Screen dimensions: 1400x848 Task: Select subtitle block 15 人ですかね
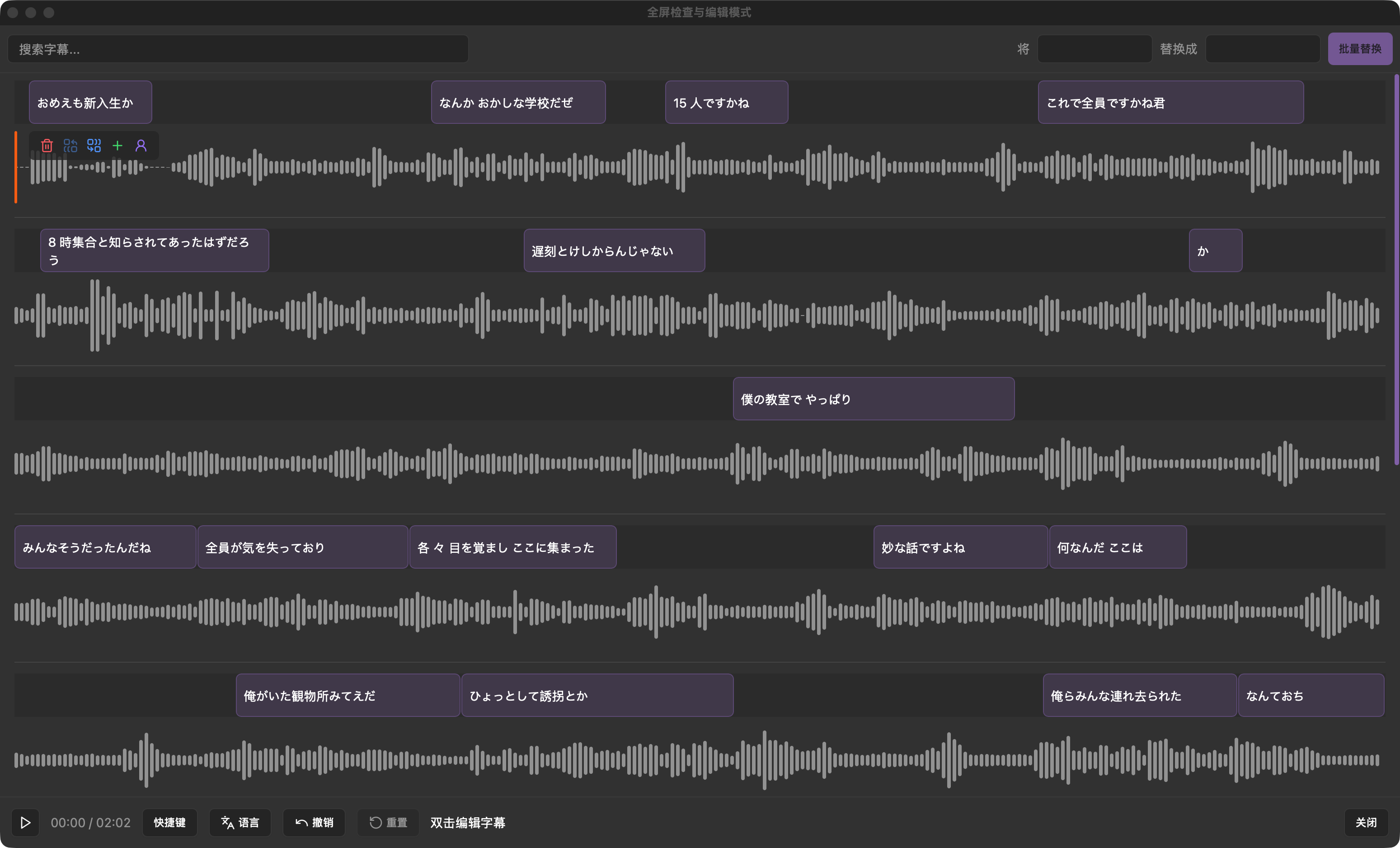click(727, 102)
